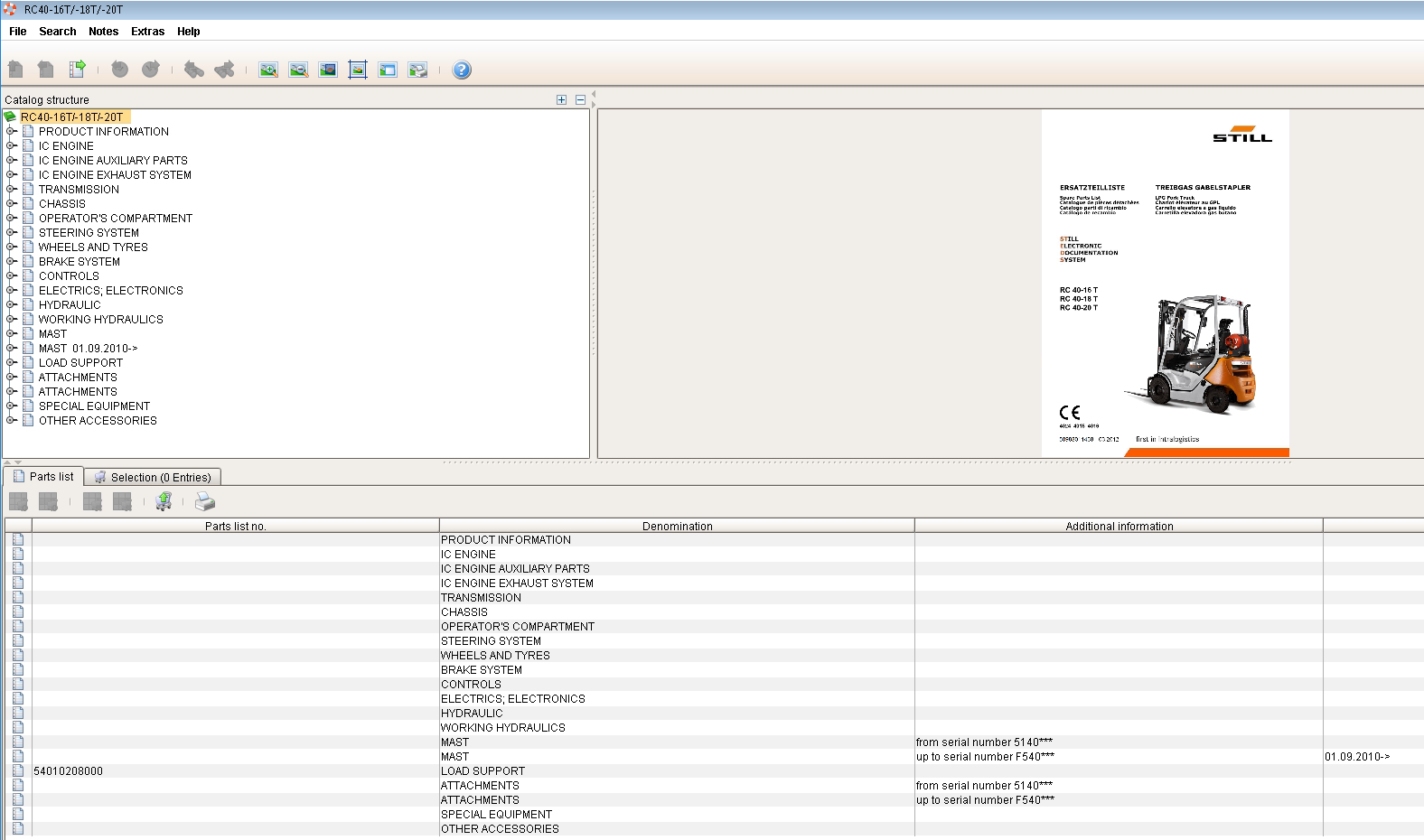Click the search back binoculars icon
The image size is (1424, 840).
[193, 69]
